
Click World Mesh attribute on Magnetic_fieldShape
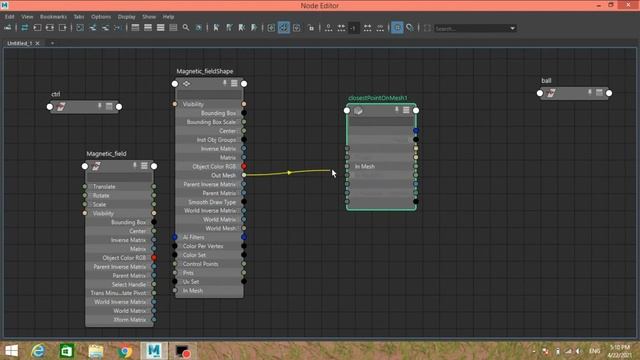click(220, 228)
